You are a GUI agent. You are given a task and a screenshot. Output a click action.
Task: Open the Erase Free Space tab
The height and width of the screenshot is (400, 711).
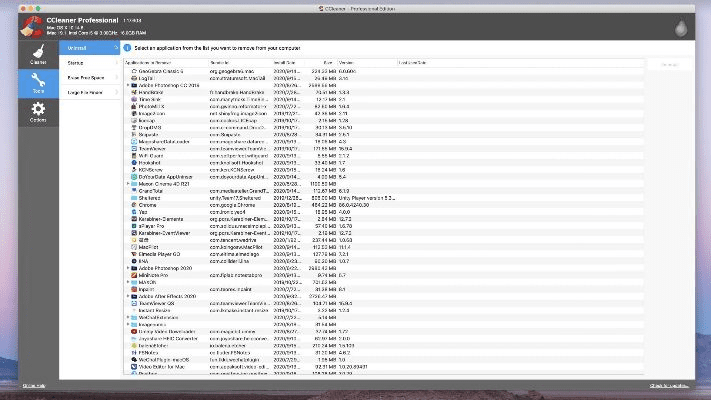click(85, 77)
